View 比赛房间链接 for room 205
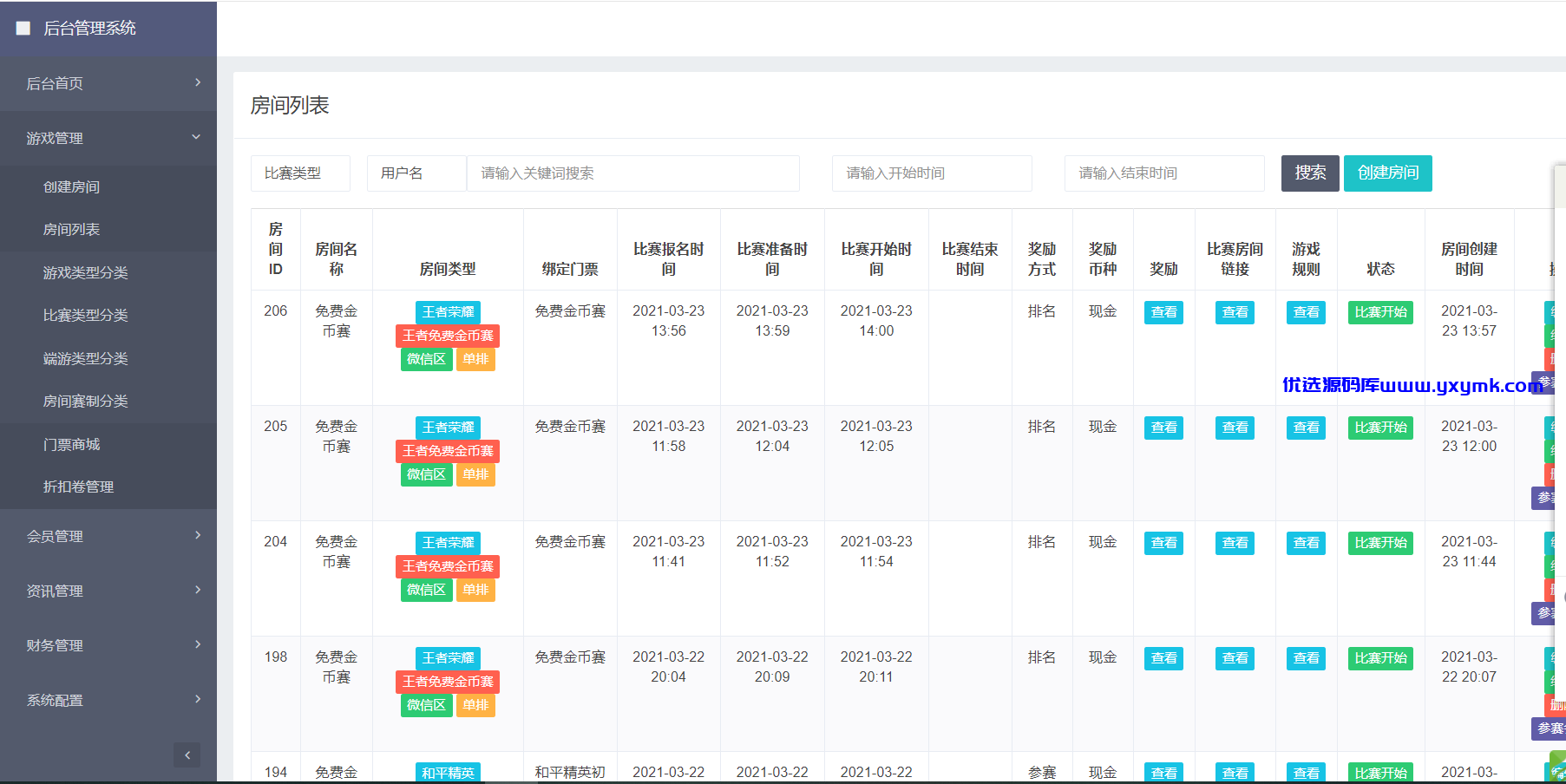1566x784 pixels. pyautogui.click(x=1235, y=428)
